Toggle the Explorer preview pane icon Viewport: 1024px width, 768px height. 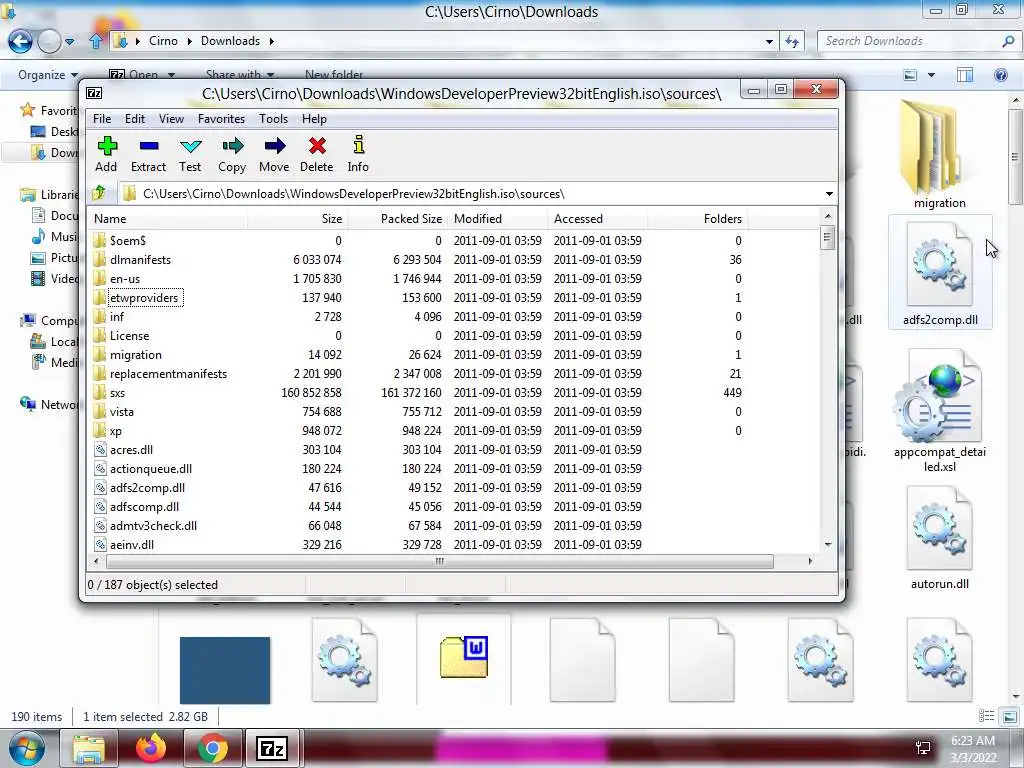click(965, 75)
